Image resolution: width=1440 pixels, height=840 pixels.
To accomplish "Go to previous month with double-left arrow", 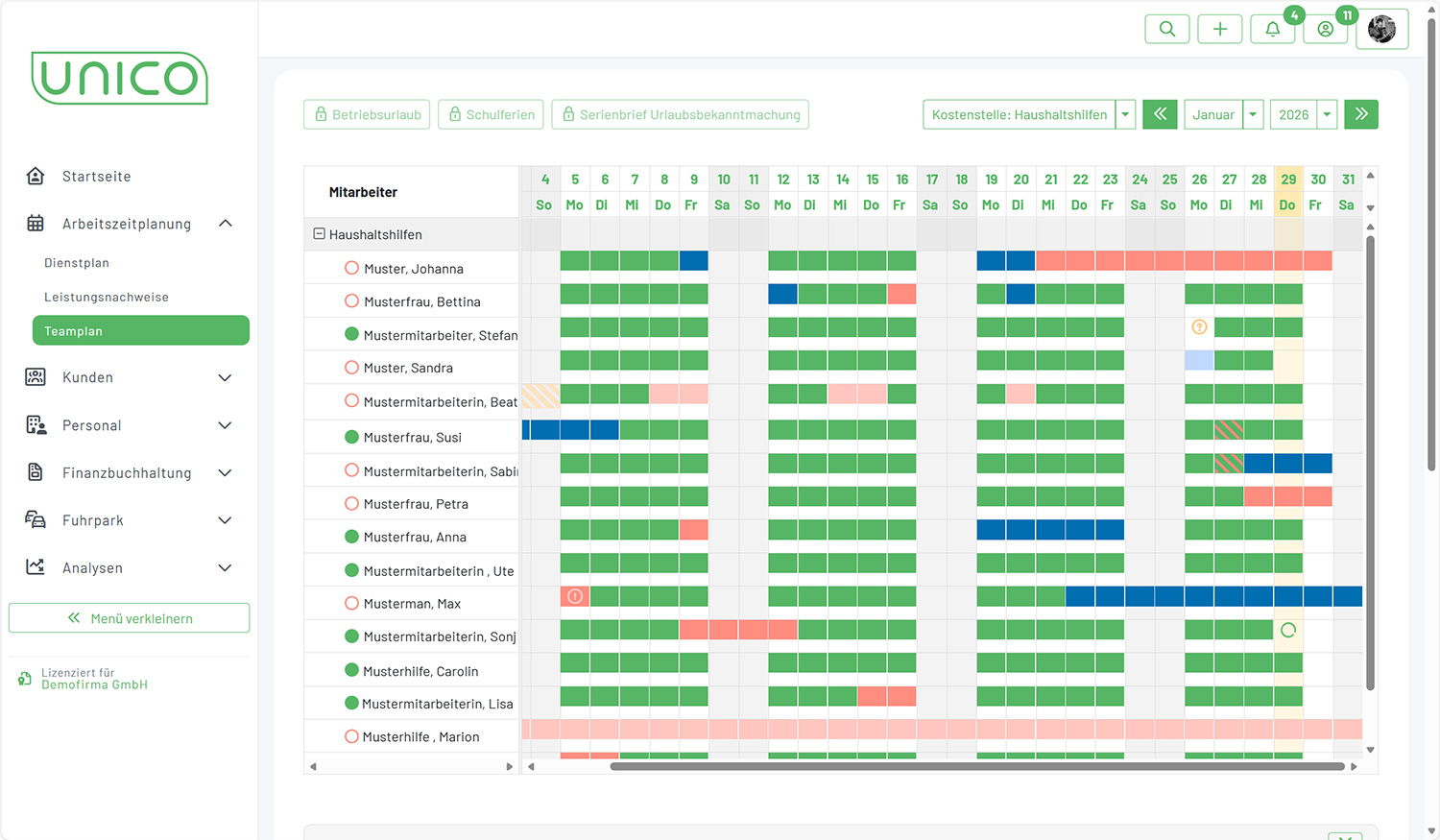I will (1160, 114).
